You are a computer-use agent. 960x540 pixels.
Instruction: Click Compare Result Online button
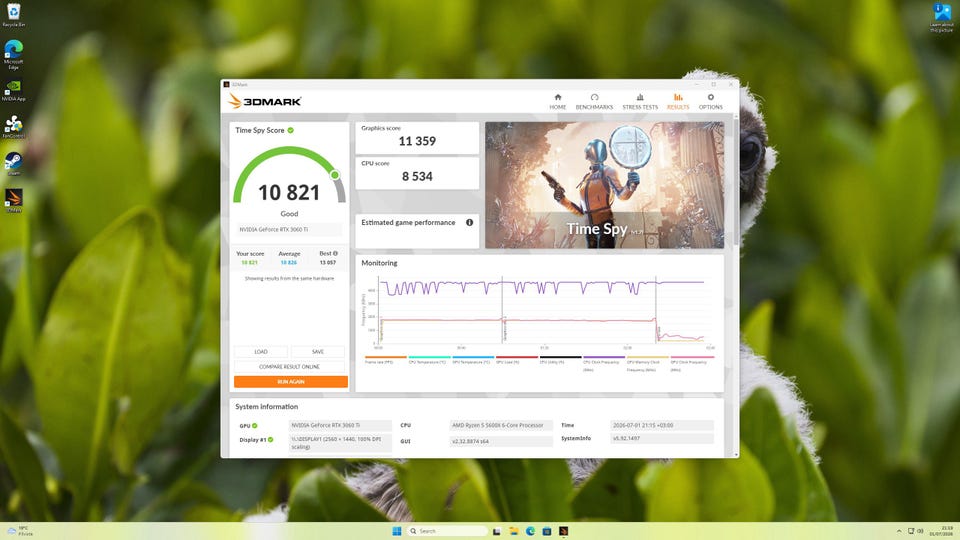(290, 366)
